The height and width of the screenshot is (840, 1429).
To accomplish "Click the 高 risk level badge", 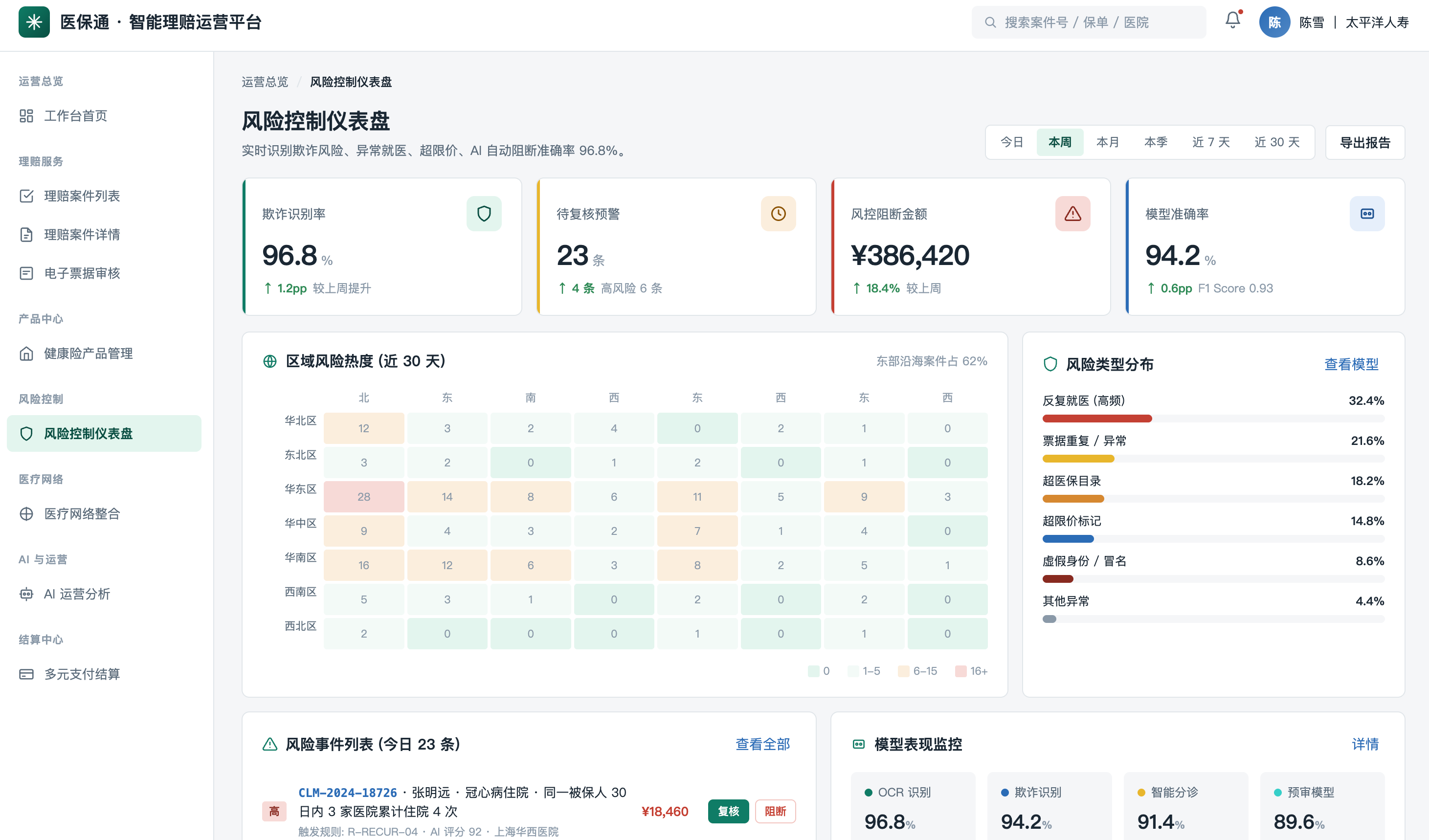I will 274,811.
